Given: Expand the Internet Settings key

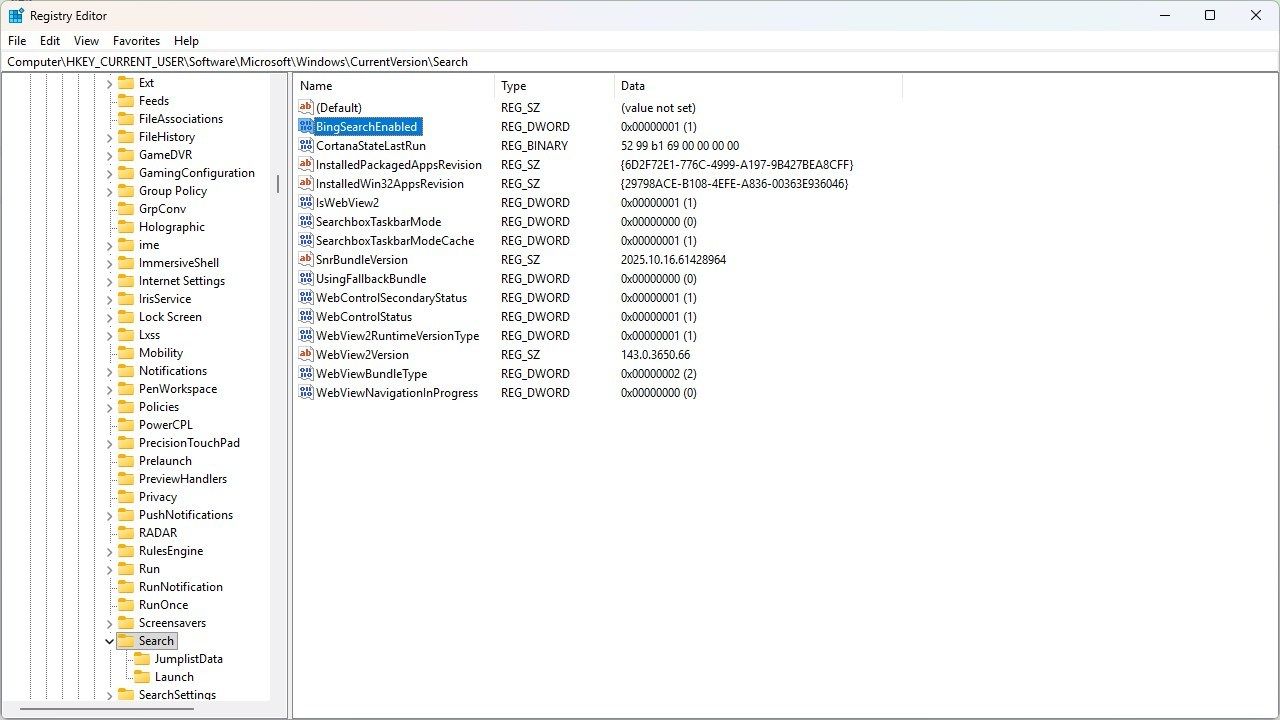Looking at the screenshot, I should pos(109,281).
